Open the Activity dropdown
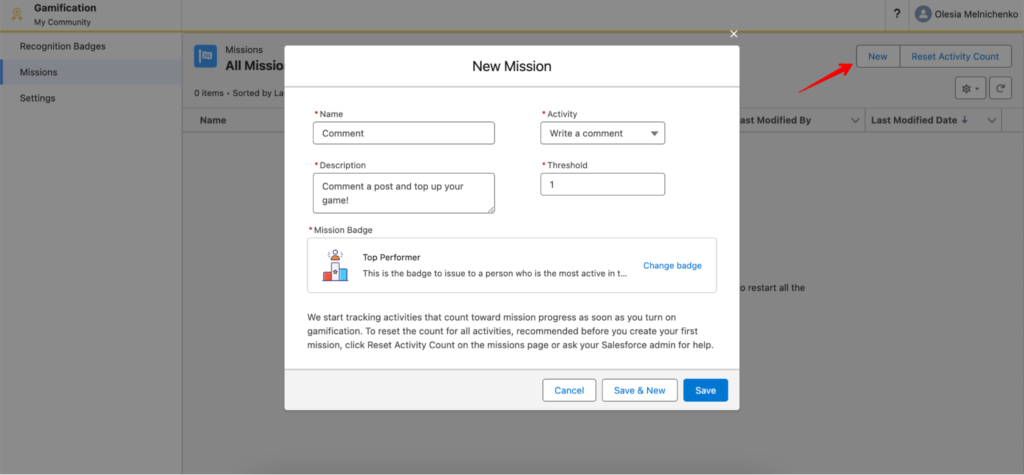Viewport: 1024px width, 475px height. 602,133
